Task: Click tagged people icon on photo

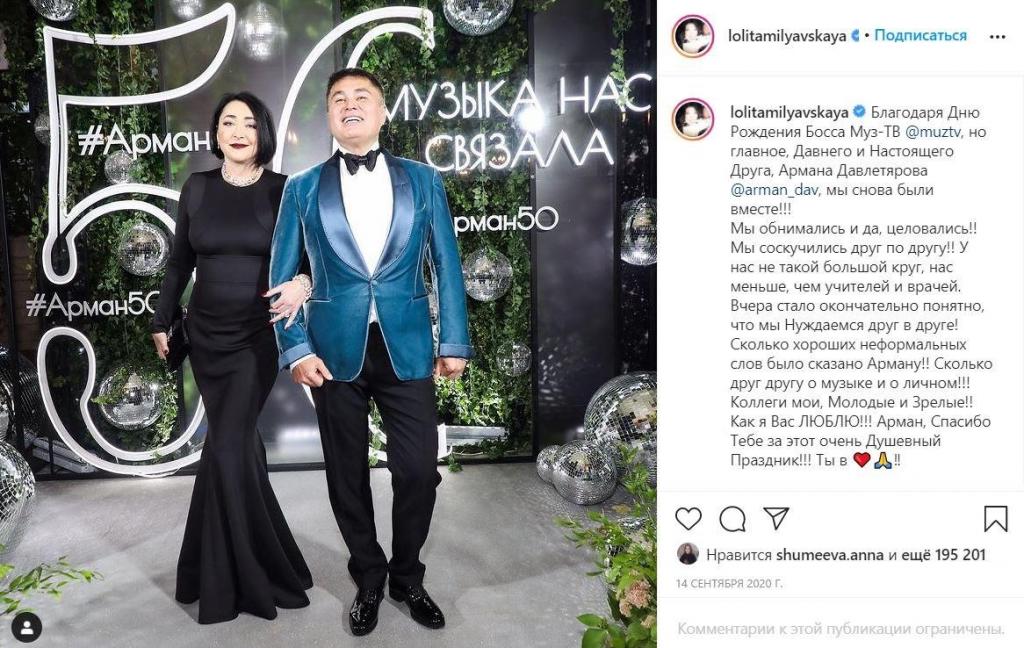Action: 27,628
